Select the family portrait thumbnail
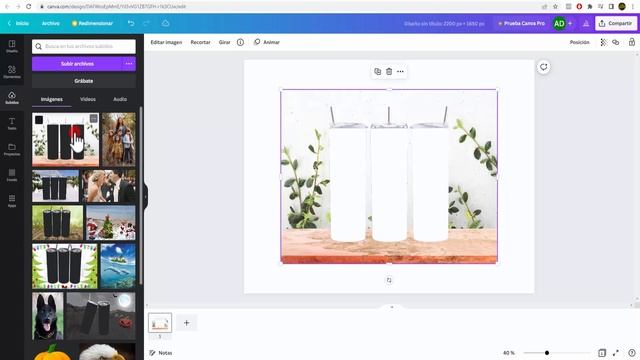640x360 pixels. (x=119, y=140)
